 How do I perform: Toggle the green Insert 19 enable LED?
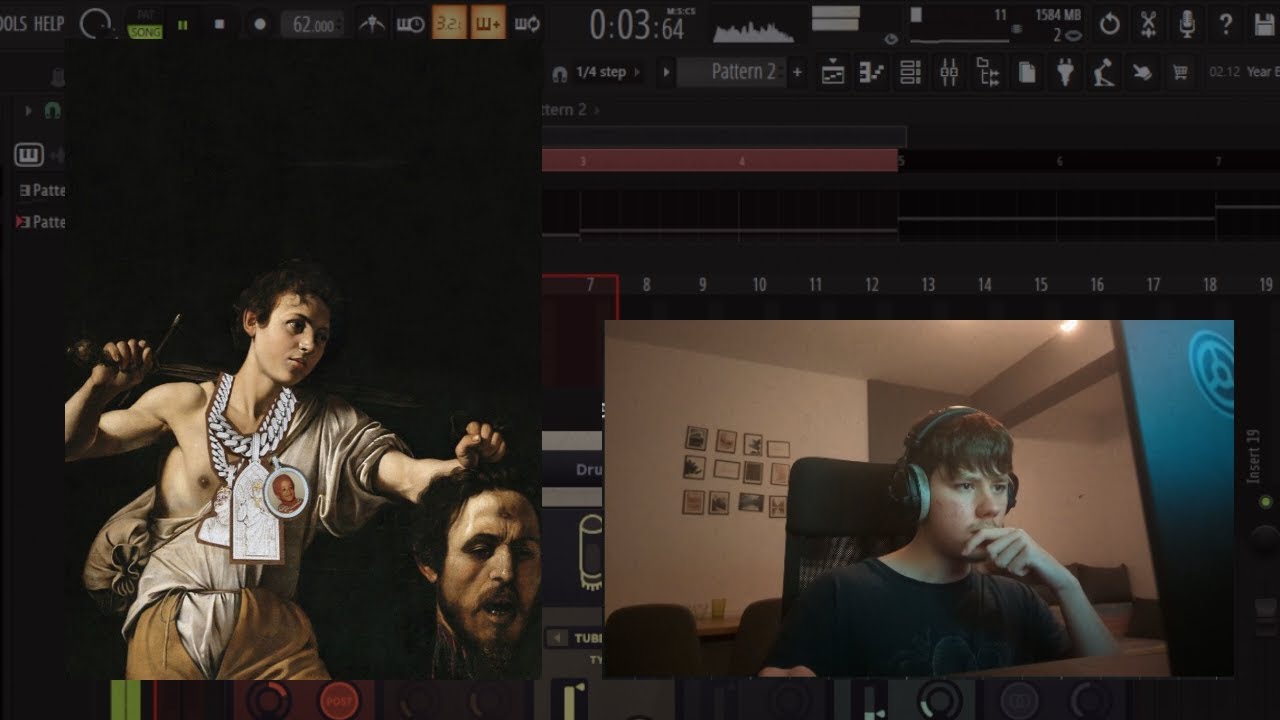tap(1266, 501)
